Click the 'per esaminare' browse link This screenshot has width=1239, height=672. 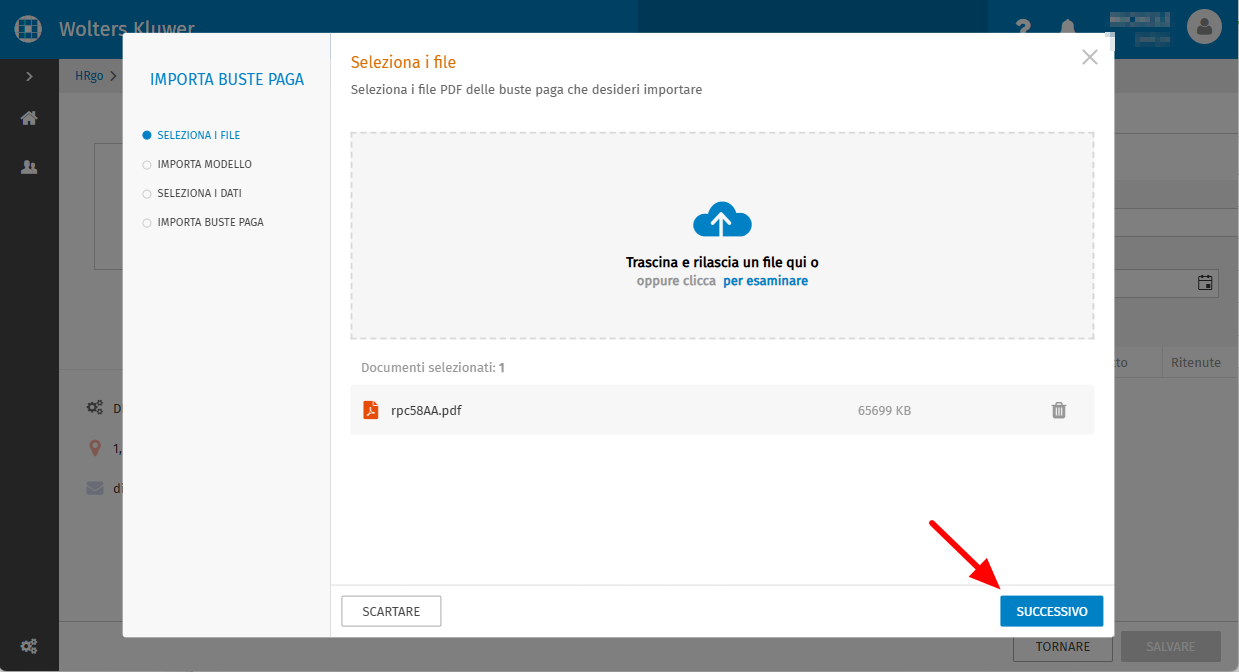click(765, 281)
